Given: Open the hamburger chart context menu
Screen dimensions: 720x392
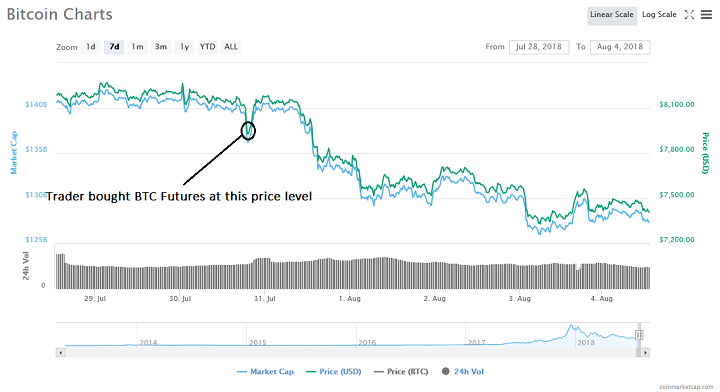Looking at the screenshot, I should click(706, 15).
